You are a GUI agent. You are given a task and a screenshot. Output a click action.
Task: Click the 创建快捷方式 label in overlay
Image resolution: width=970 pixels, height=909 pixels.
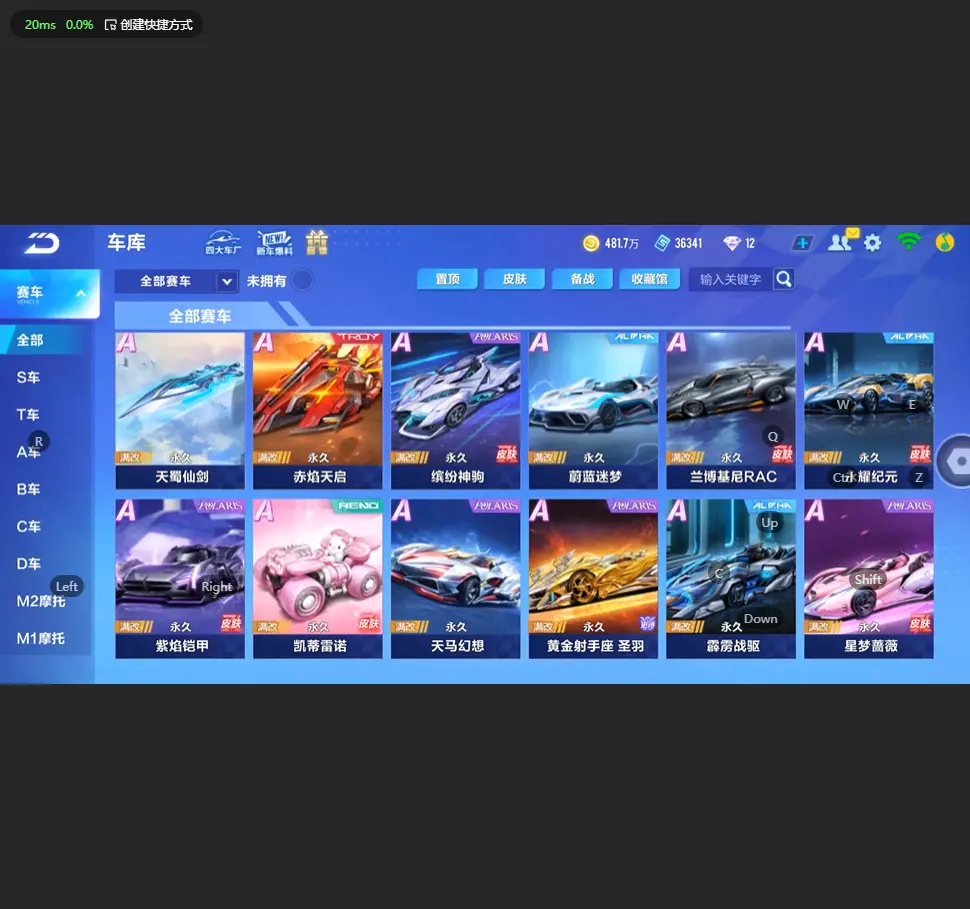(x=157, y=25)
